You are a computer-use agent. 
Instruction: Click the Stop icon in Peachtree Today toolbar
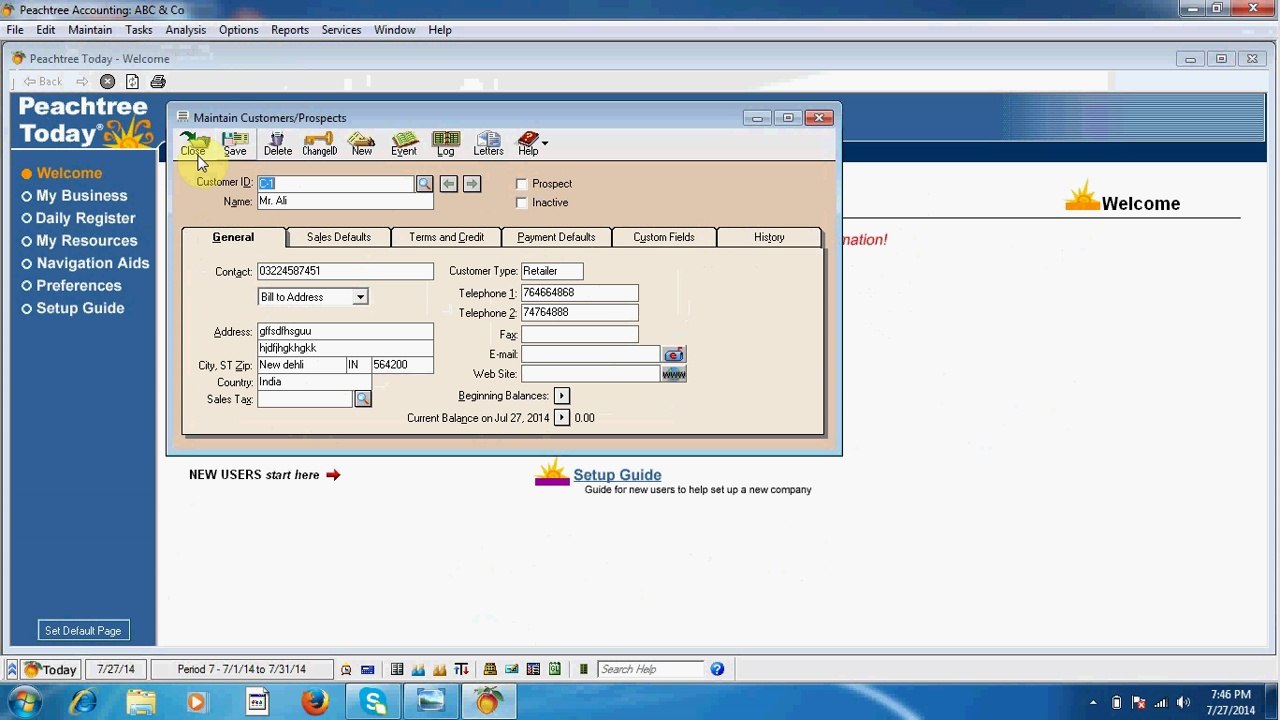coord(107,81)
